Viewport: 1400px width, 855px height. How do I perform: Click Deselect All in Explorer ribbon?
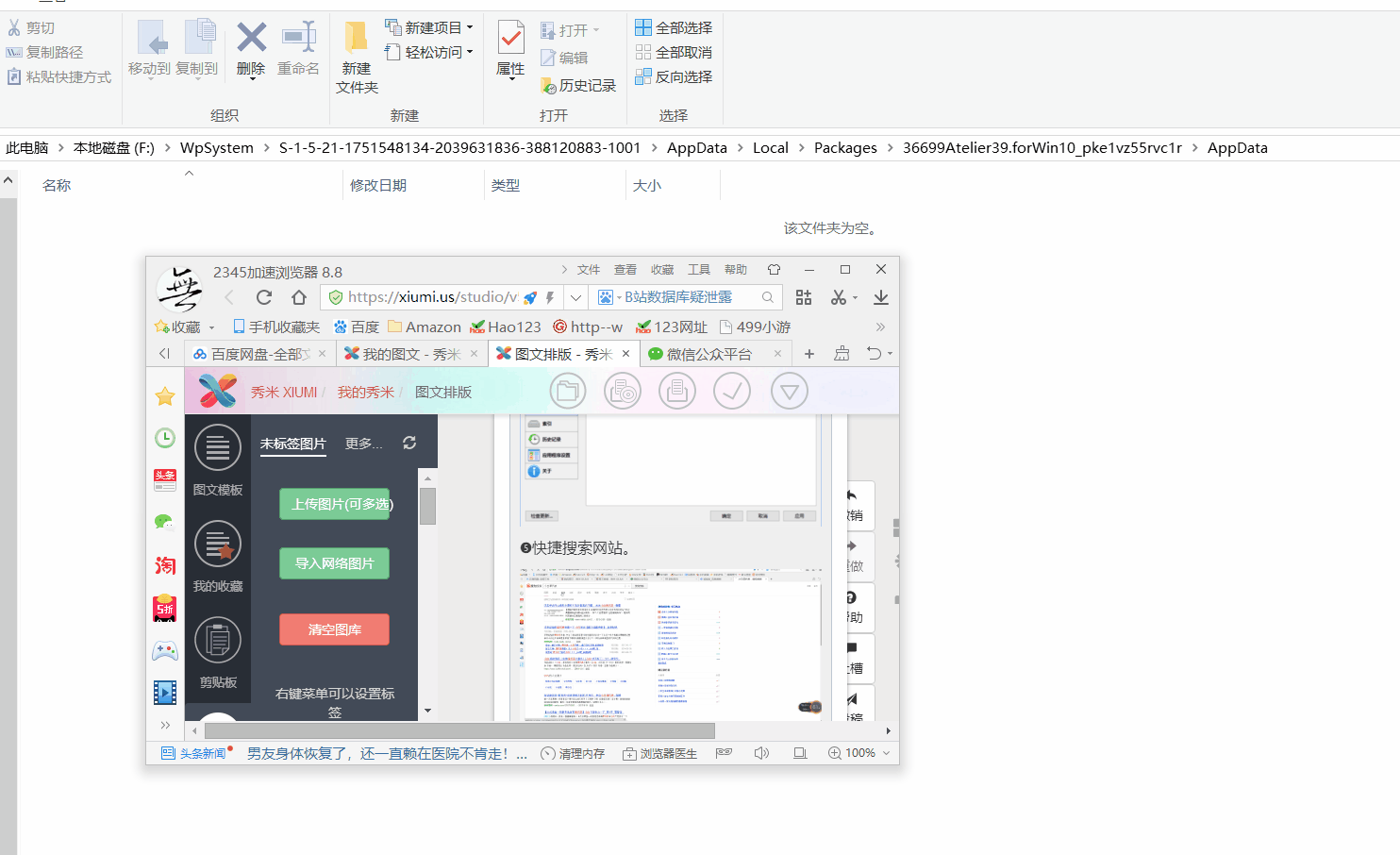pos(674,52)
